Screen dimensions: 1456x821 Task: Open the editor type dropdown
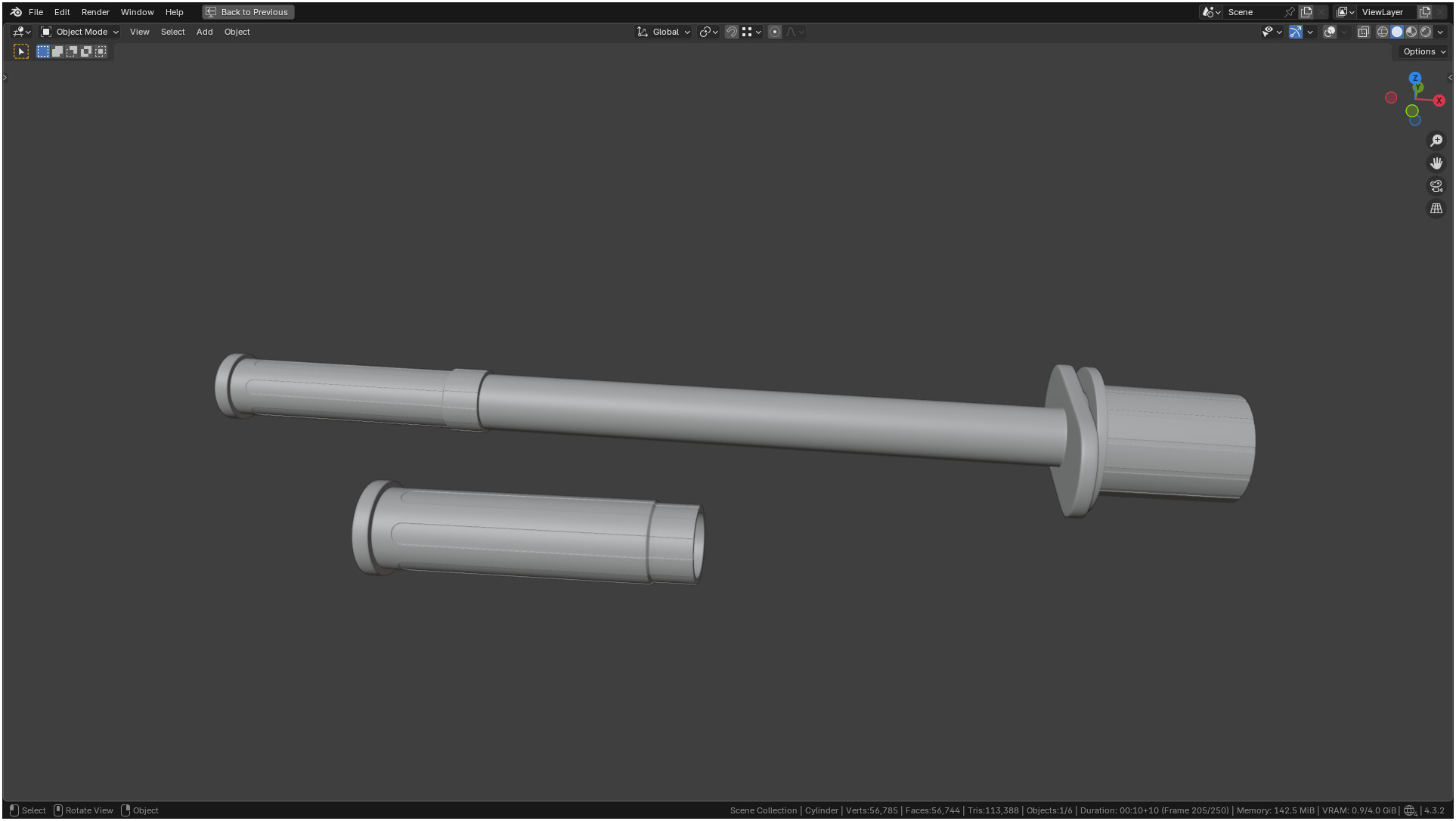point(21,32)
